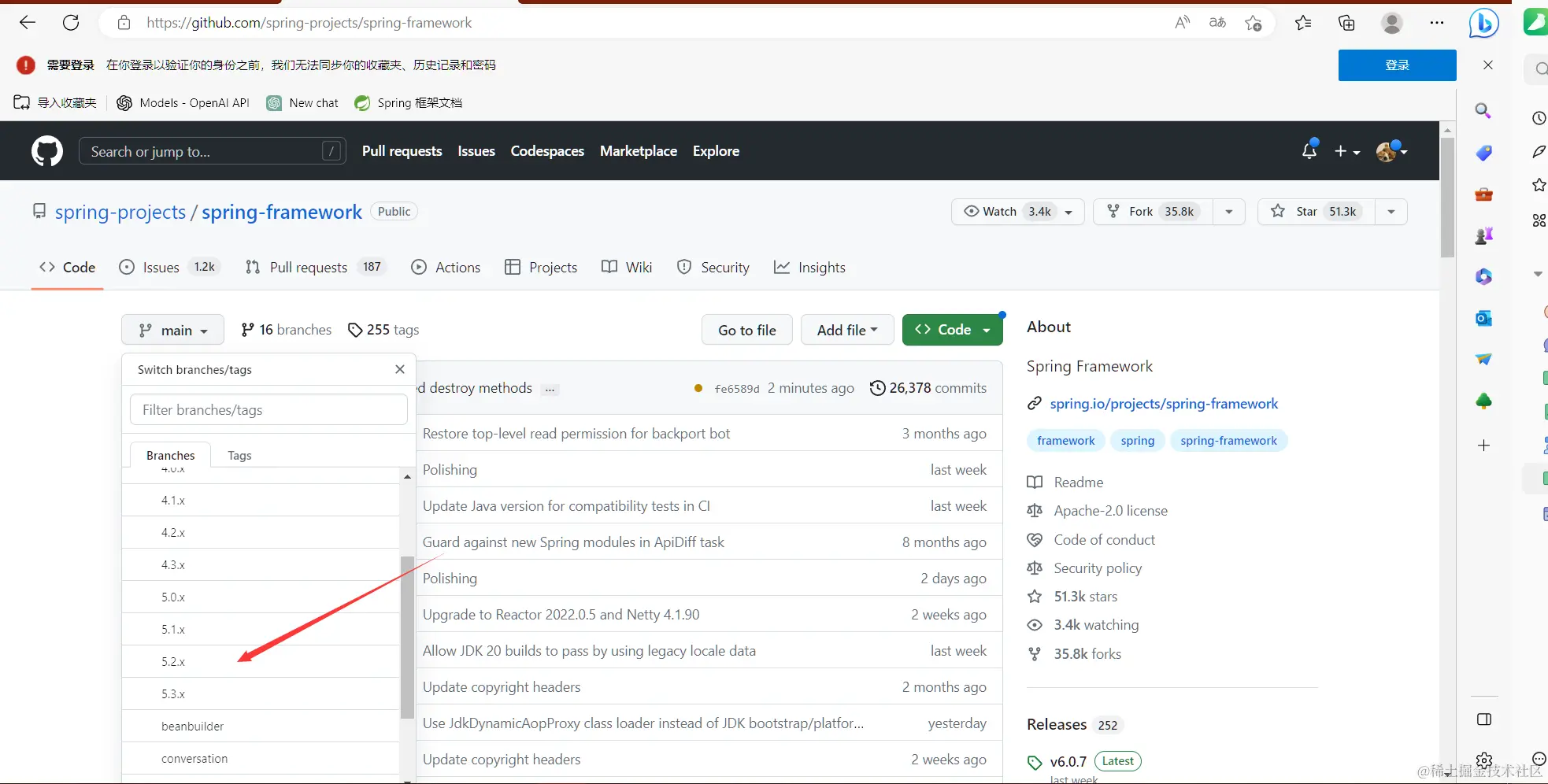Expand the Add file dropdown
Viewport: 1548px width, 784px height.
pos(847,330)
